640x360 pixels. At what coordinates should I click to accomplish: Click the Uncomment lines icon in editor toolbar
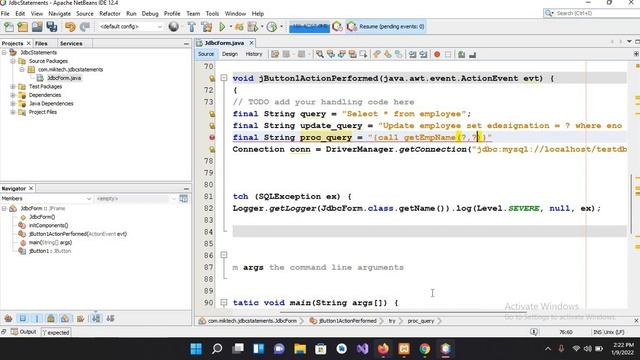point(473,54)
